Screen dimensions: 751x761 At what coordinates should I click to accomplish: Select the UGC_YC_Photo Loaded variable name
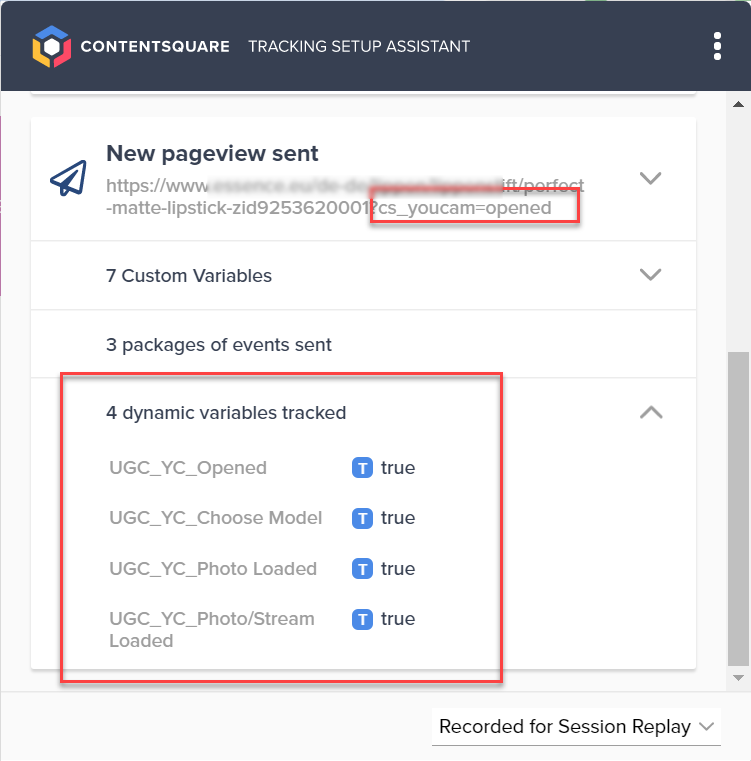(x=213, y=569)
